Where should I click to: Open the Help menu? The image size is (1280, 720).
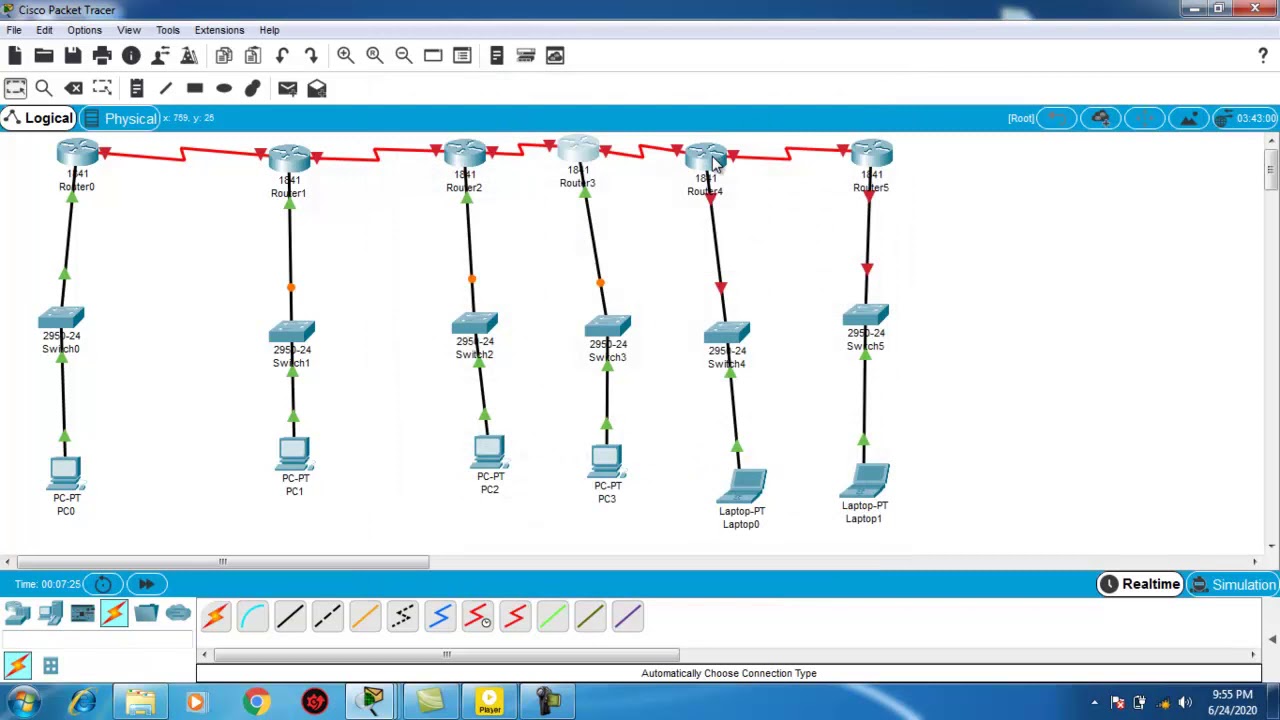click(269, 30)
